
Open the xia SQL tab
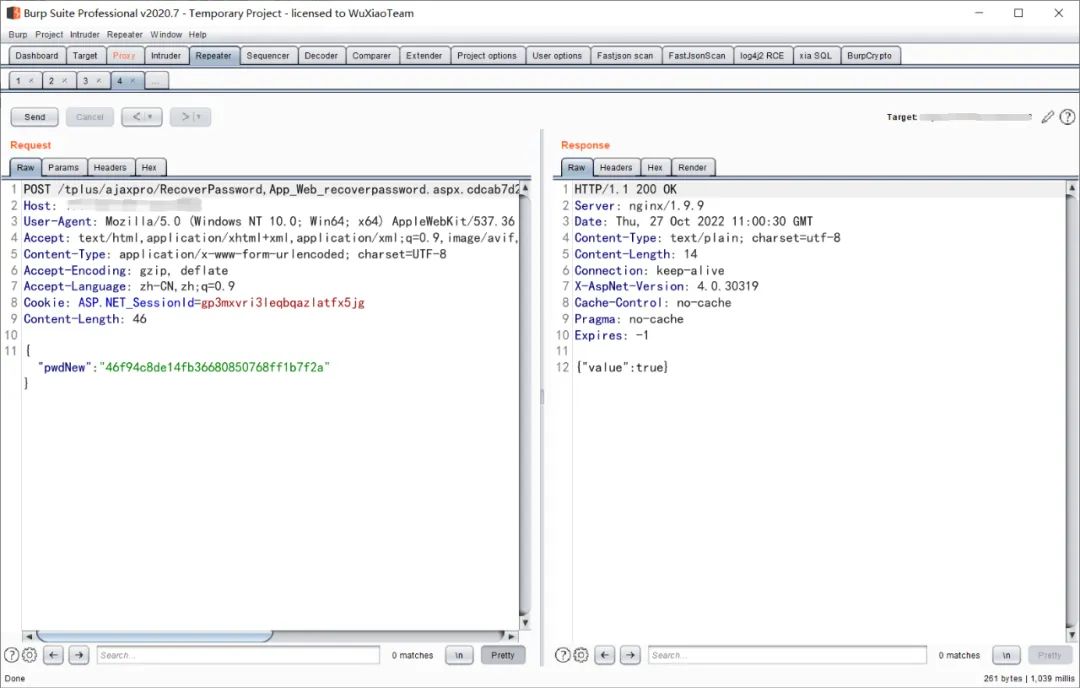tap(816, 56)
